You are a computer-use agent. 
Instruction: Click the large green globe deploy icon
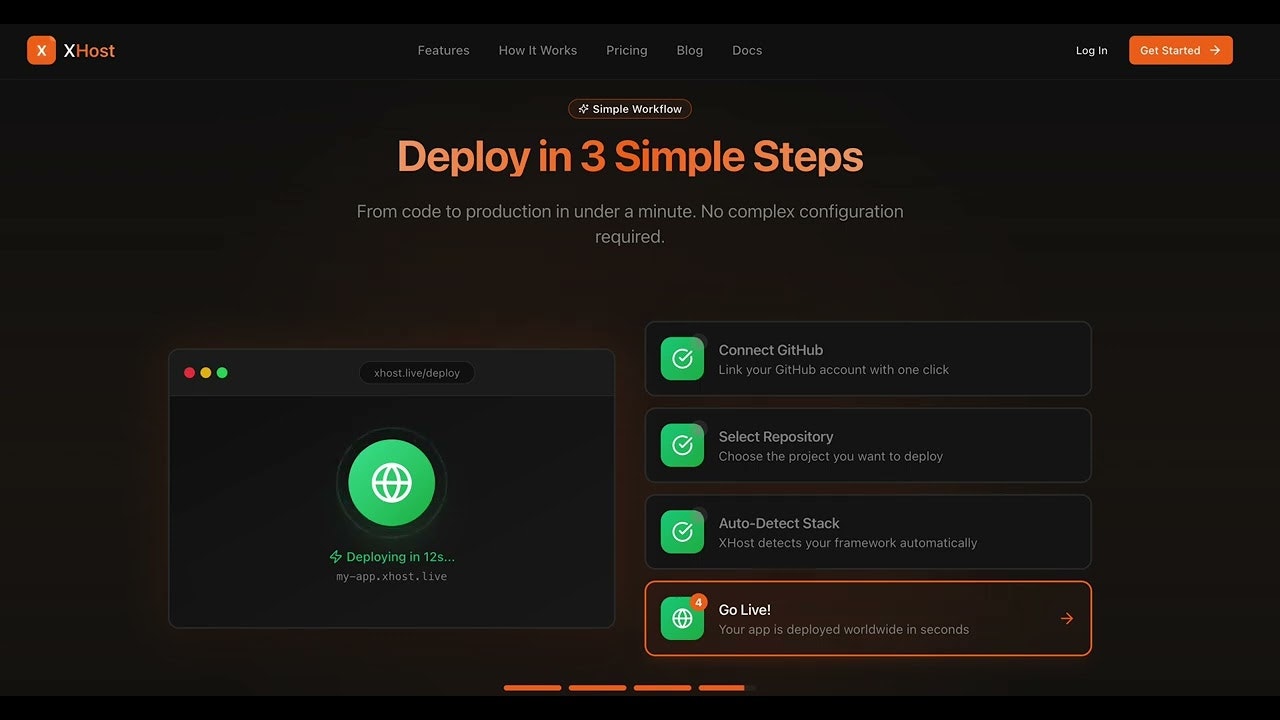(x=391, y=483)
